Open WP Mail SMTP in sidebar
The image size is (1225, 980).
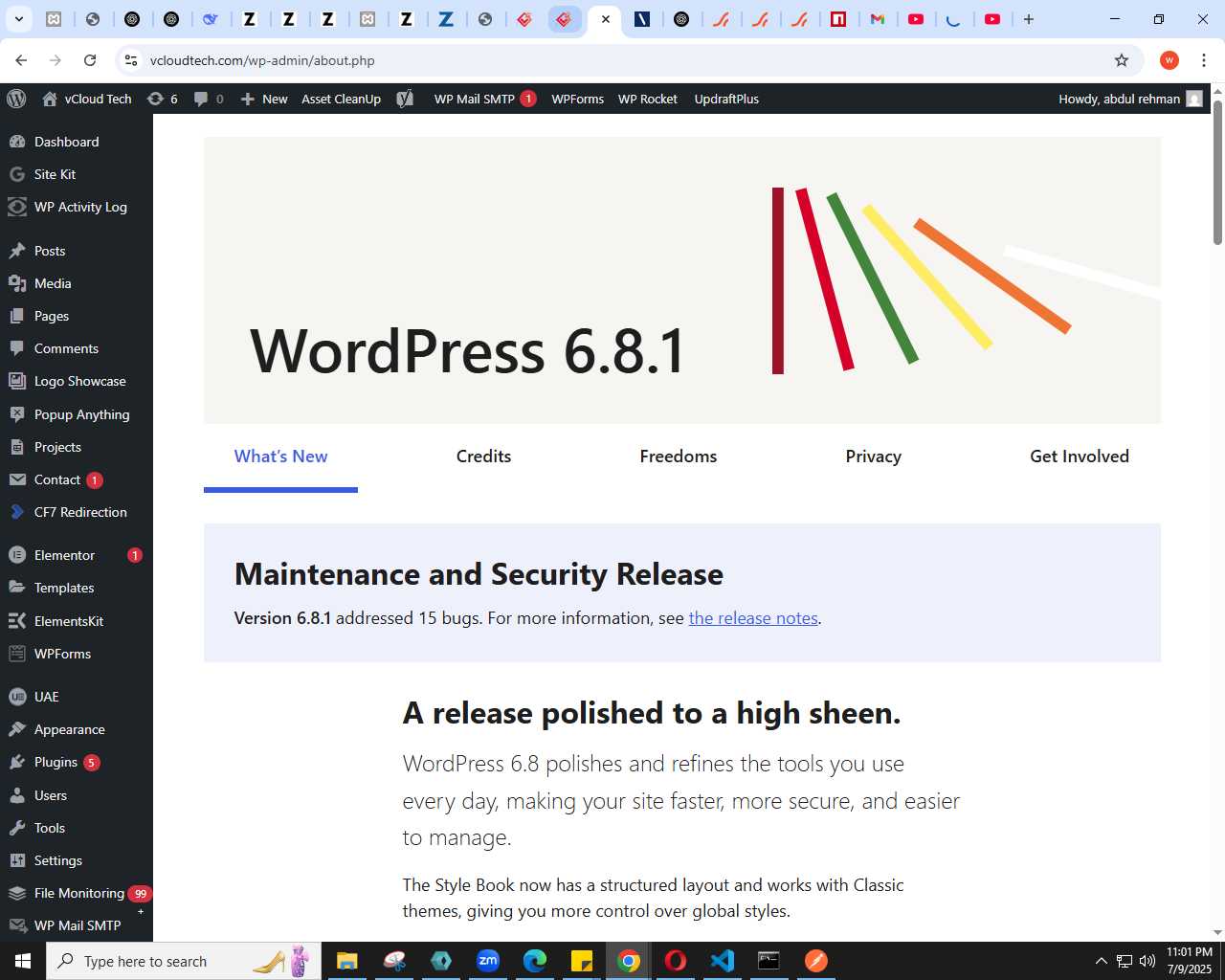click(x=77, y=925)
